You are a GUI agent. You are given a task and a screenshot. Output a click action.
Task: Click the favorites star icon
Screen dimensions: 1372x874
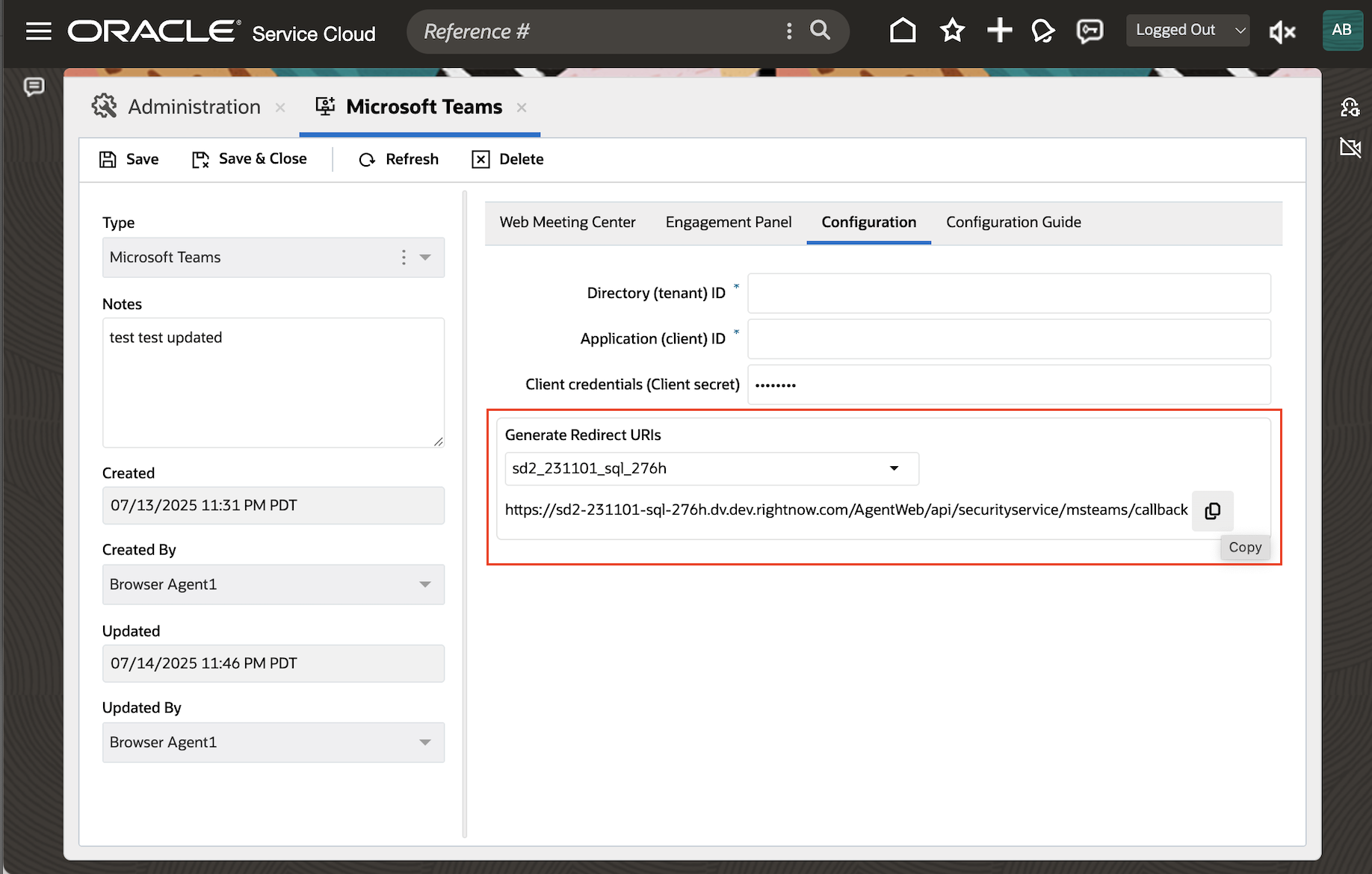[951, 30]
